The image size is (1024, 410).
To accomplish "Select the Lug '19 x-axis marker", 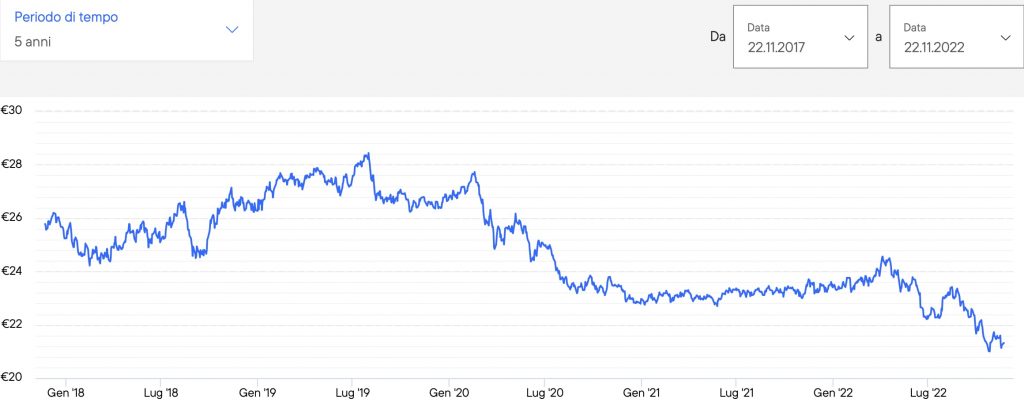I will (x=353, y=394).
